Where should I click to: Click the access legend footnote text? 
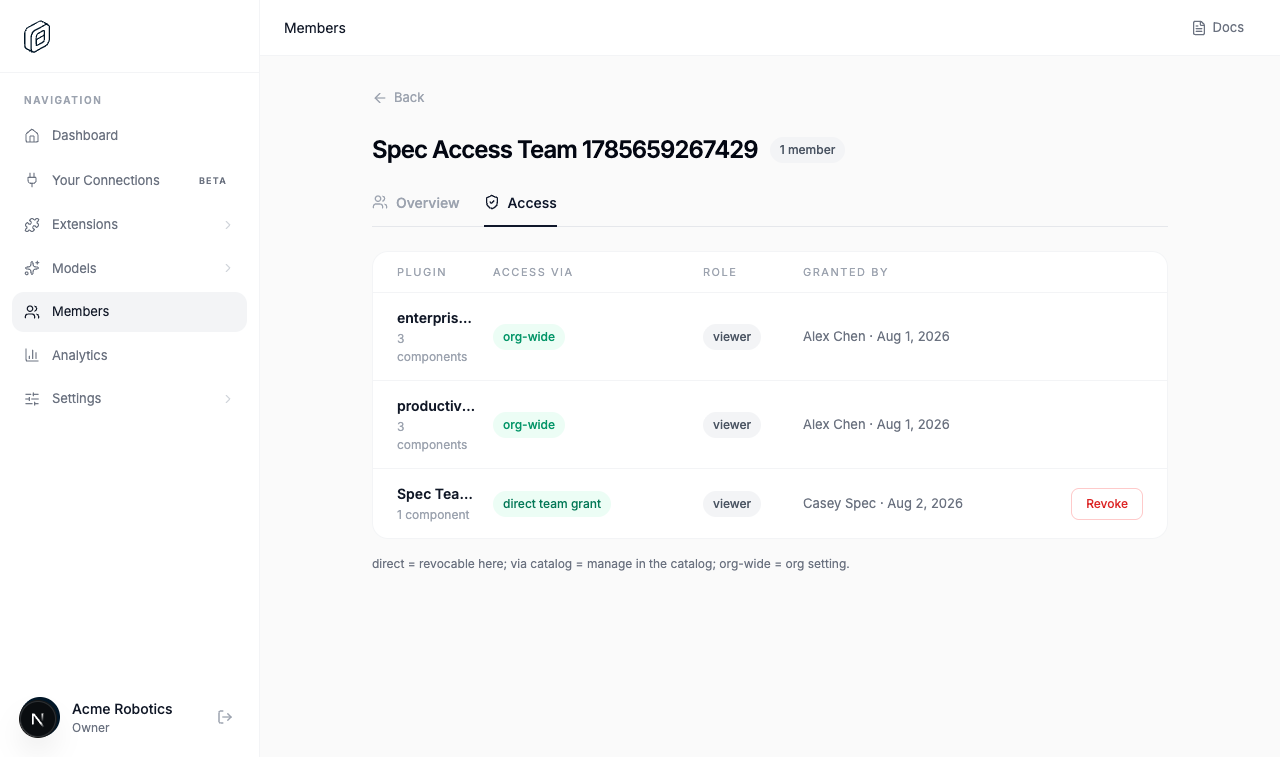coord(611,564)
